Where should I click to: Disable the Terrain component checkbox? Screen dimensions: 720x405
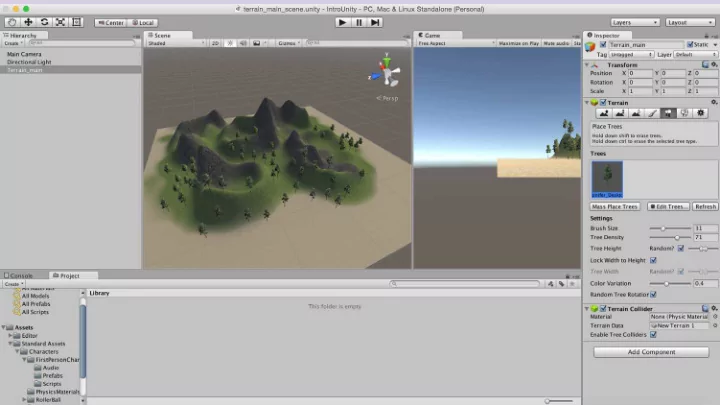[603, 102]
